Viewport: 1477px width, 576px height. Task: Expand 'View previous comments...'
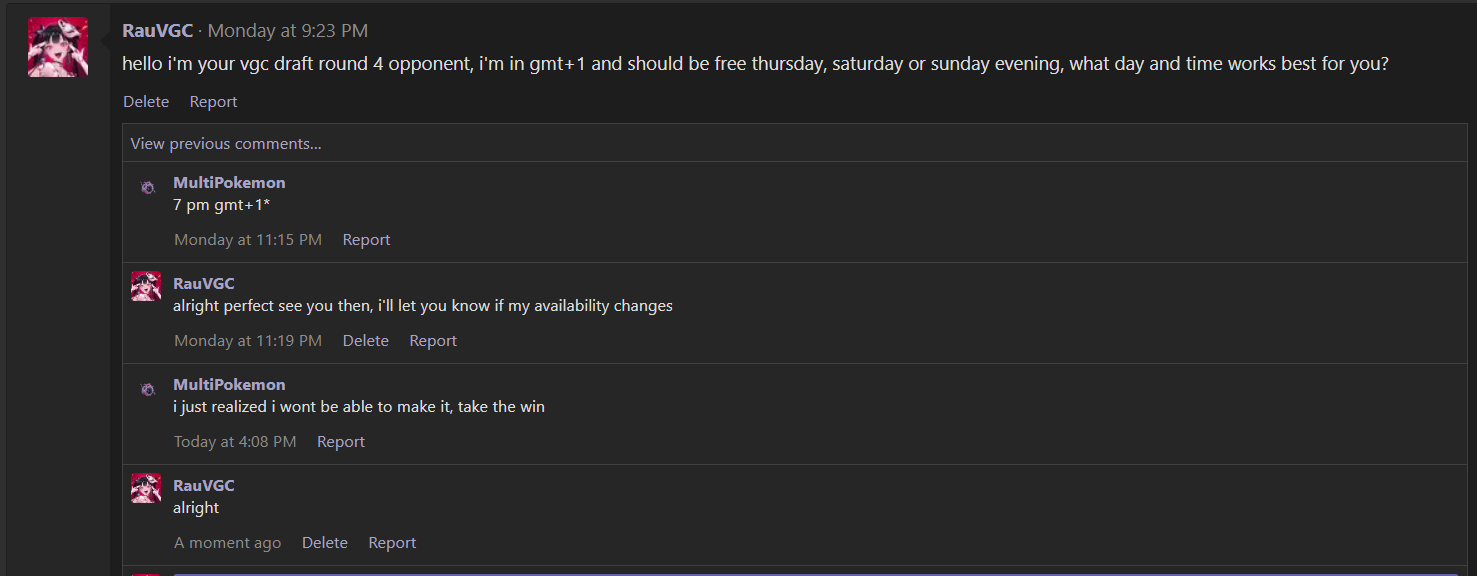click(x=226, y=144)
